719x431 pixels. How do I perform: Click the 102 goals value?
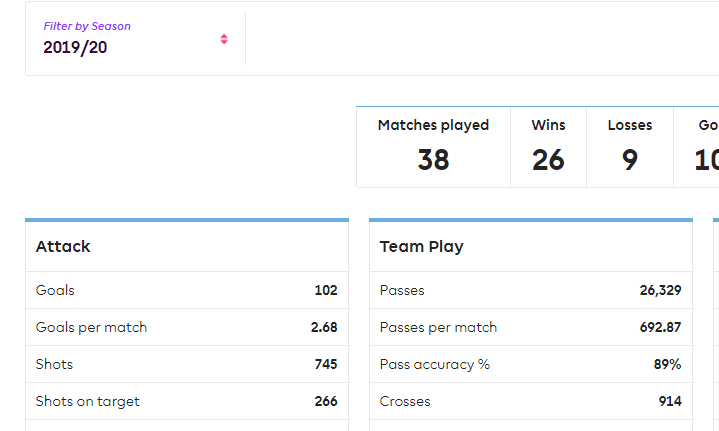pyautogui.click(x=326, y=291)
